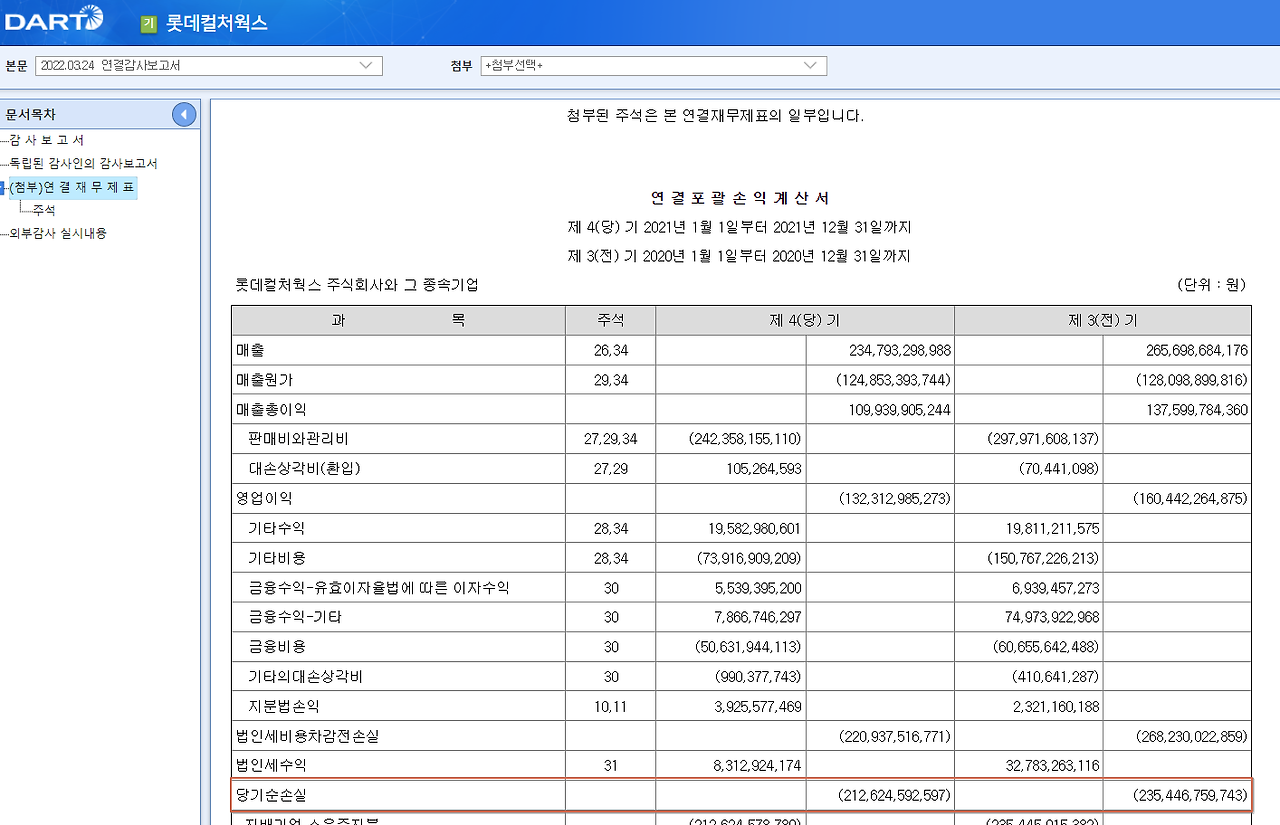This screenshot has height=825, width=1280.
Task: Click the 과목 column header
Action: tap(399, 321)
